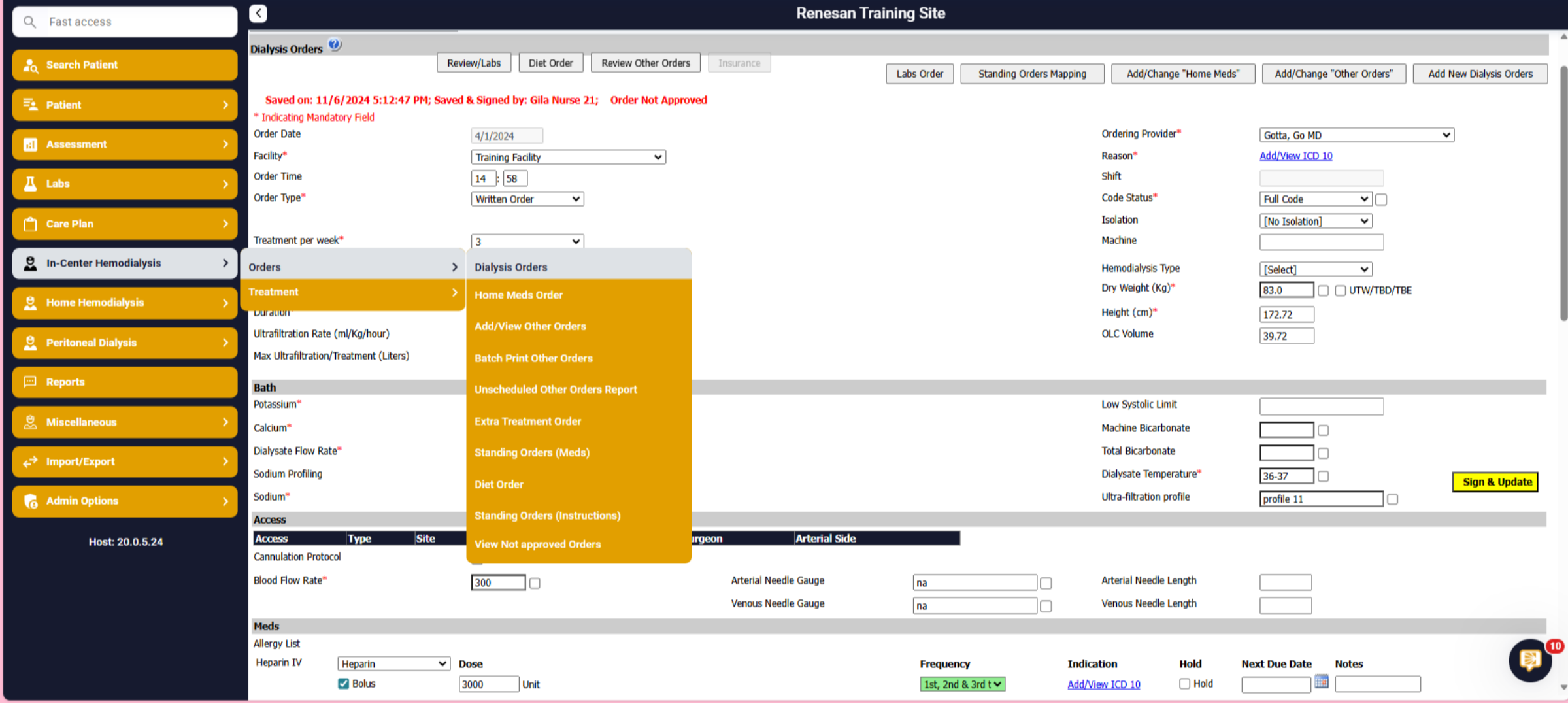Open the Treatment submenu entry
The width and height of the screenshot is (1568, 704).
pos(352,292)
